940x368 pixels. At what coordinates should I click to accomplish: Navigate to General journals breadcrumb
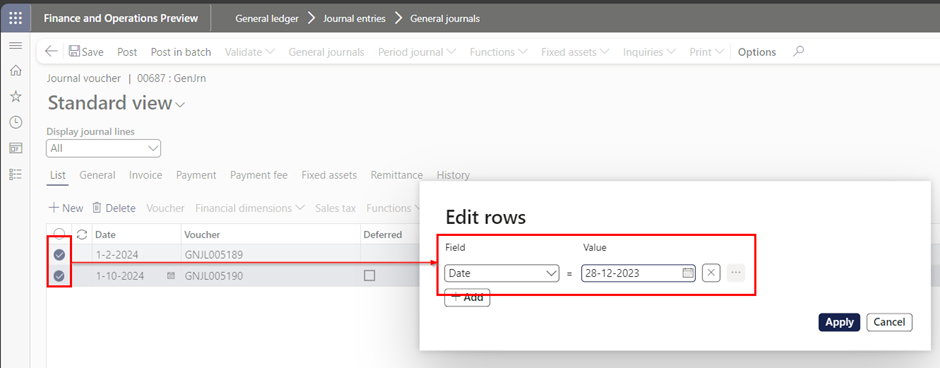pos(445,19)
